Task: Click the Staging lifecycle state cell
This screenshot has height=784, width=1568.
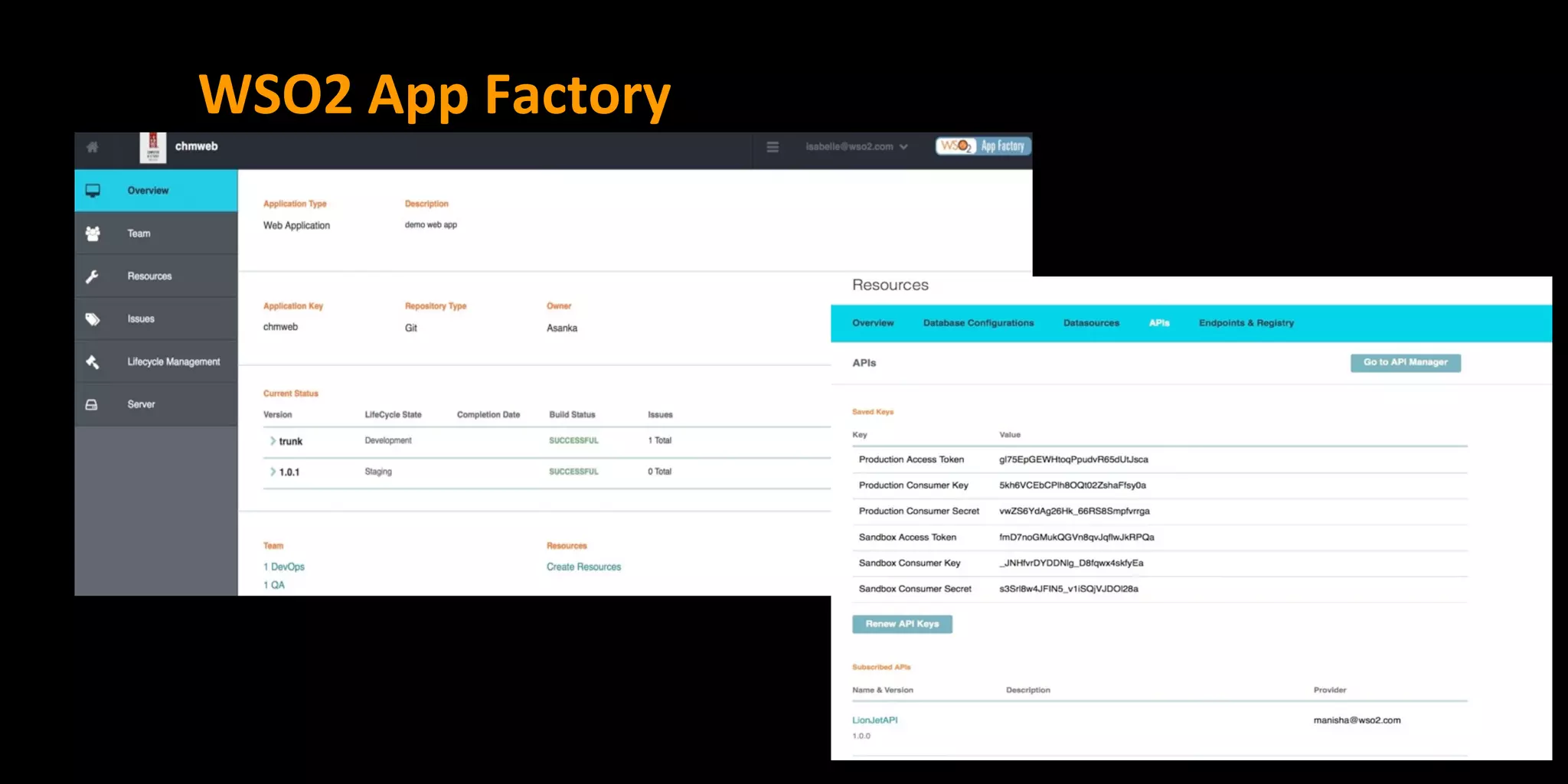Action: 378,472
